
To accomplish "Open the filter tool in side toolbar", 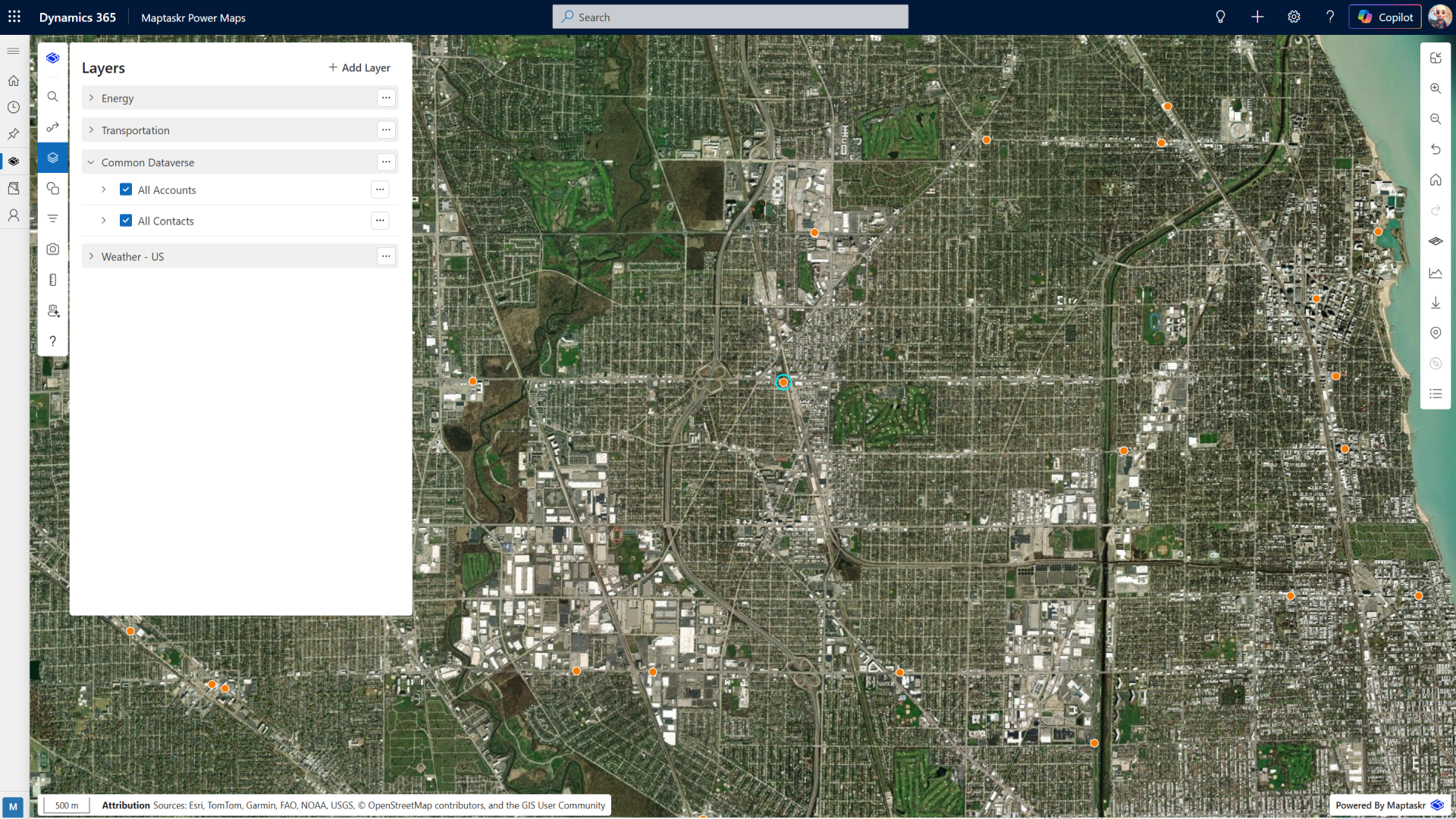I will point(52,218).
